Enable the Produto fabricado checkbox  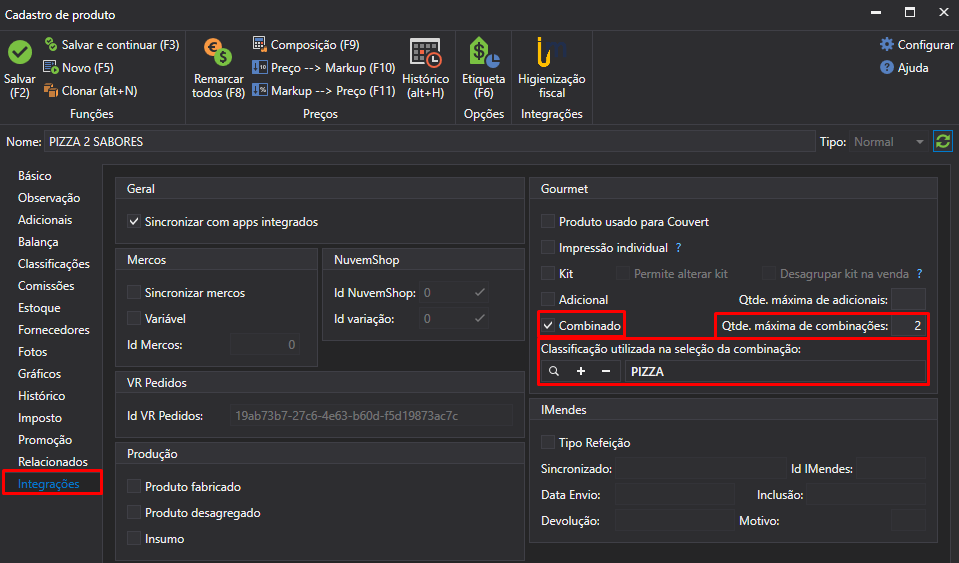(x=134, y=487)
